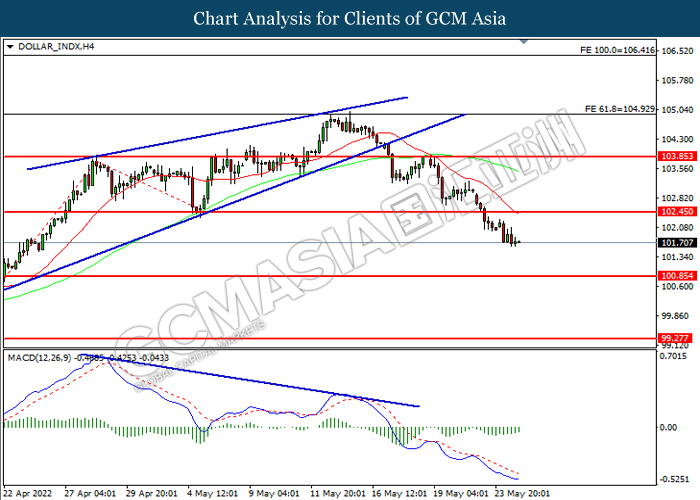
Task: Click the 102.820 price axis value
Action: [677, 198]
